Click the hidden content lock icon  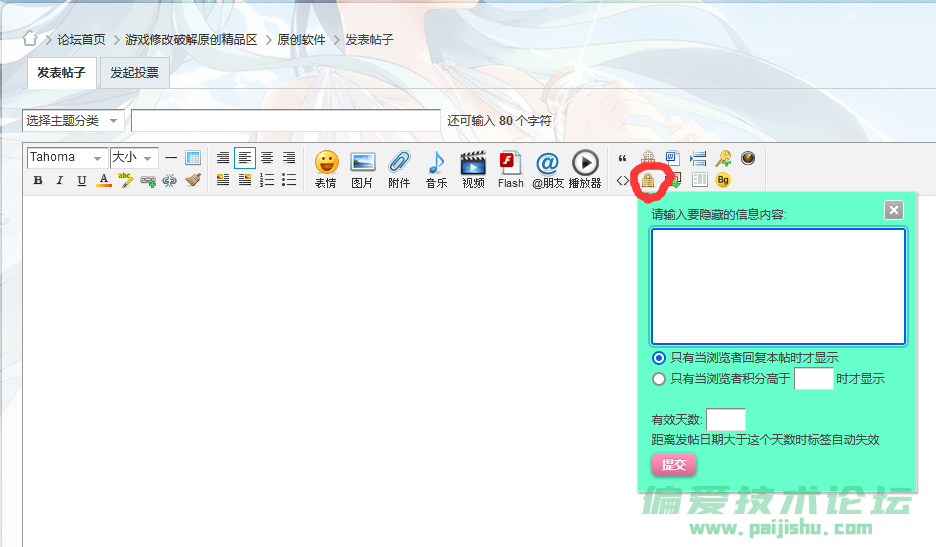[647, 181]
